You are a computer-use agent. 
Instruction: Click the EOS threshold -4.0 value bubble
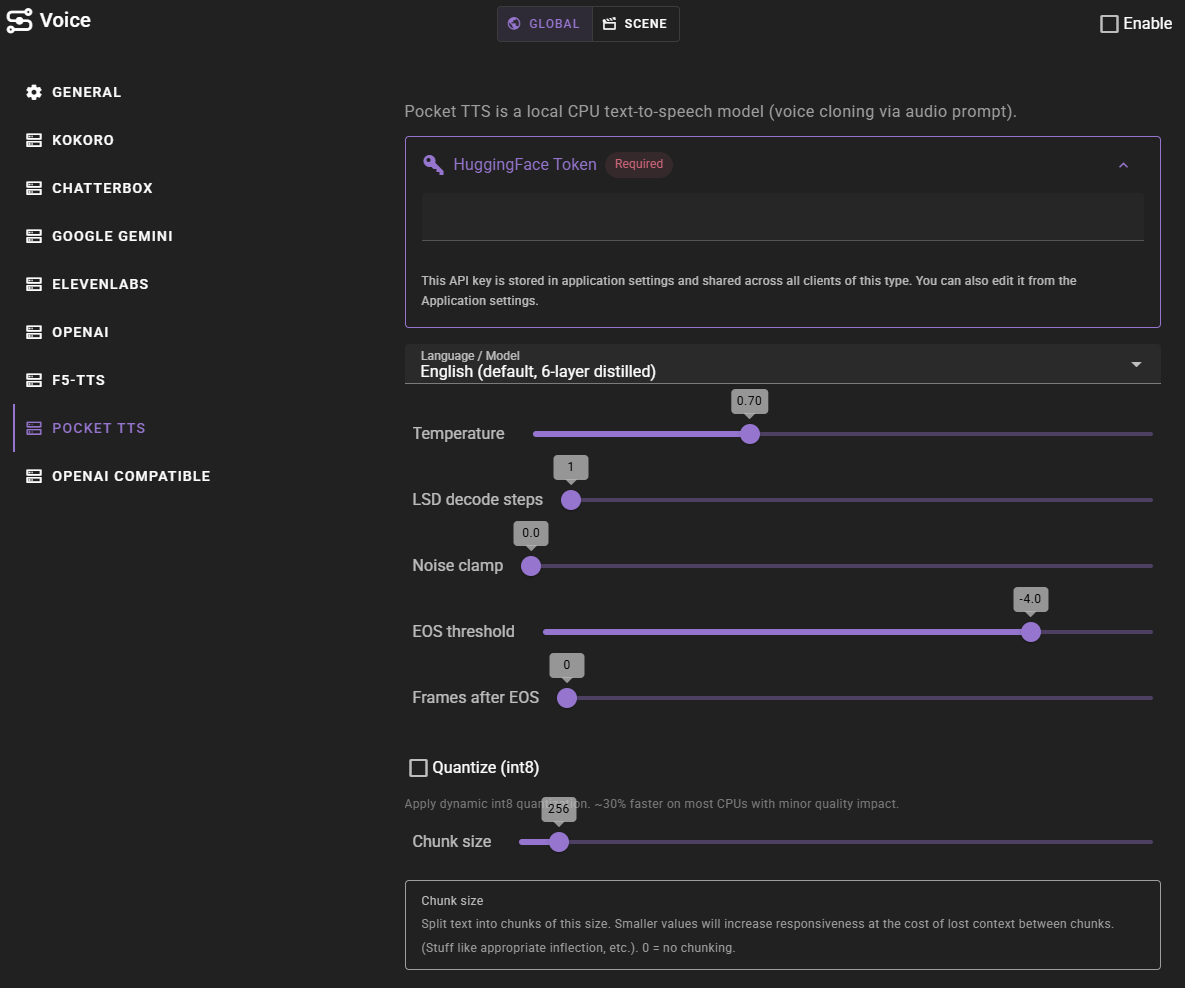click(x=1031, y=599)
